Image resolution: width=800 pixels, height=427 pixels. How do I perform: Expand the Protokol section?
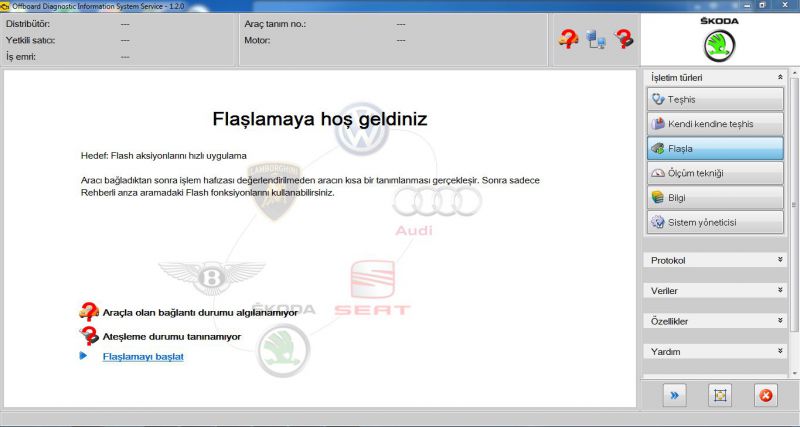[716, 260]
